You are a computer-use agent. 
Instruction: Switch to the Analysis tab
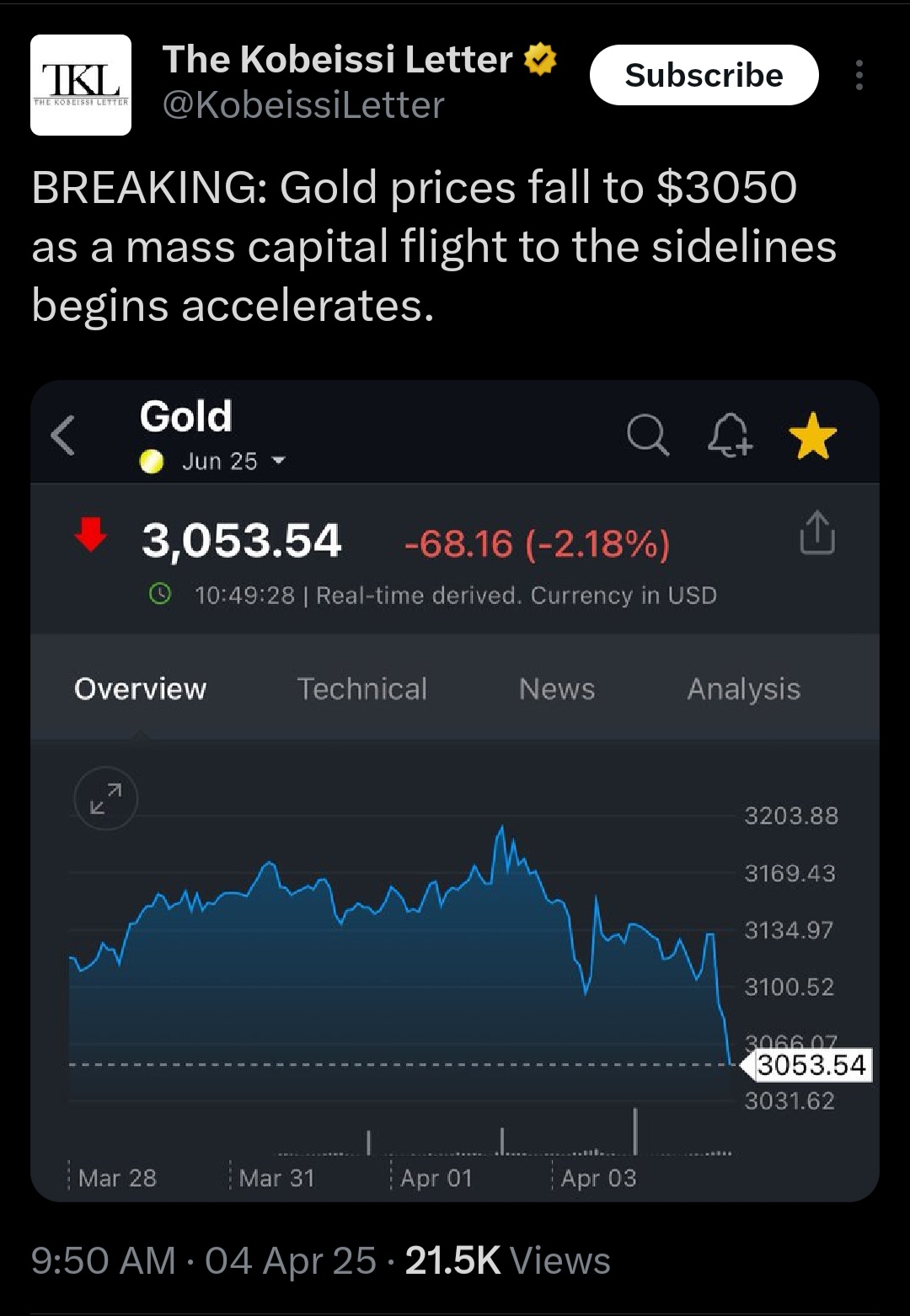pyautogui.click(x=744, y=689)
